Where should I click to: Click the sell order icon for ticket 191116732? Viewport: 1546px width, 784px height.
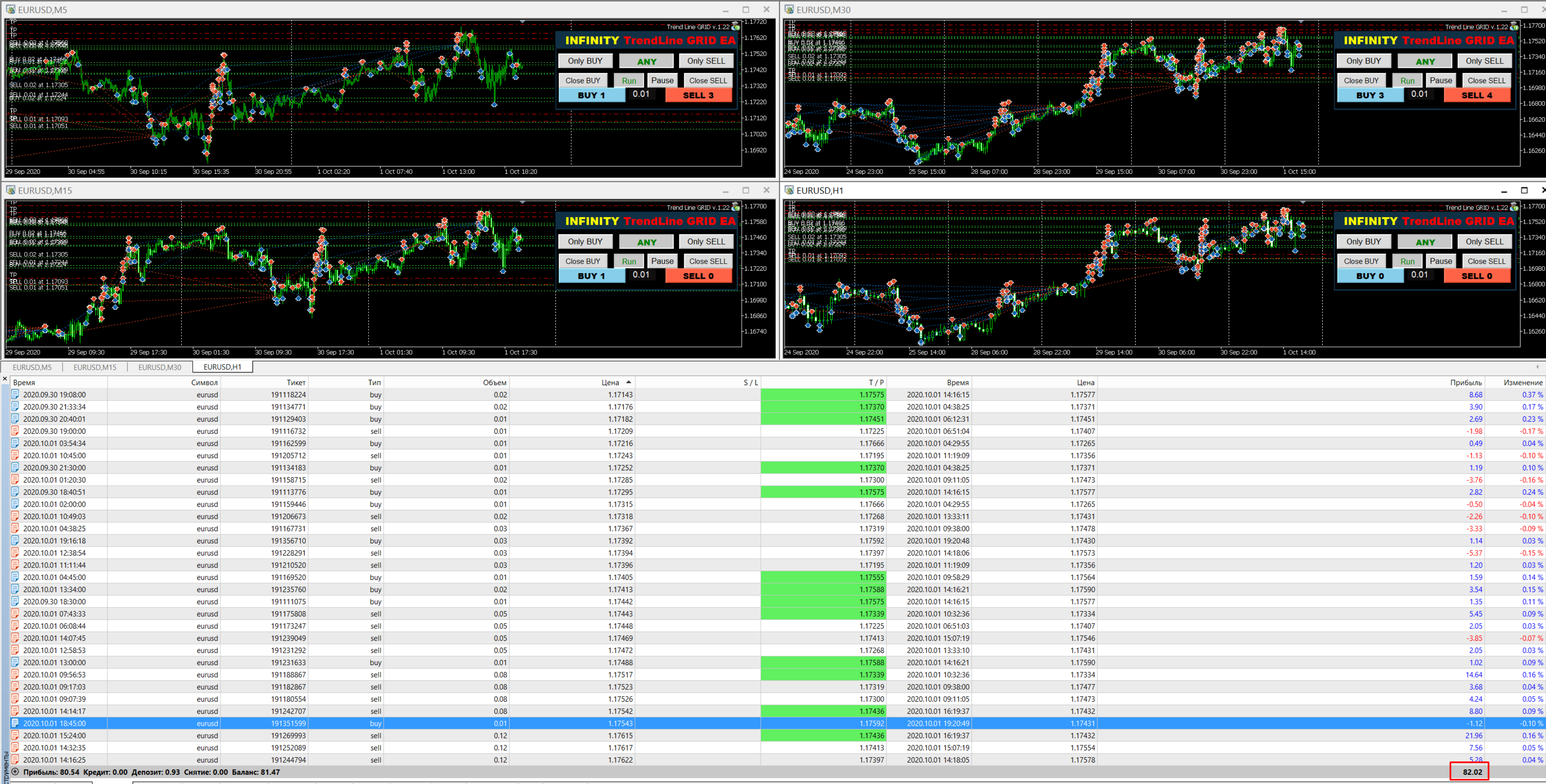15,431
